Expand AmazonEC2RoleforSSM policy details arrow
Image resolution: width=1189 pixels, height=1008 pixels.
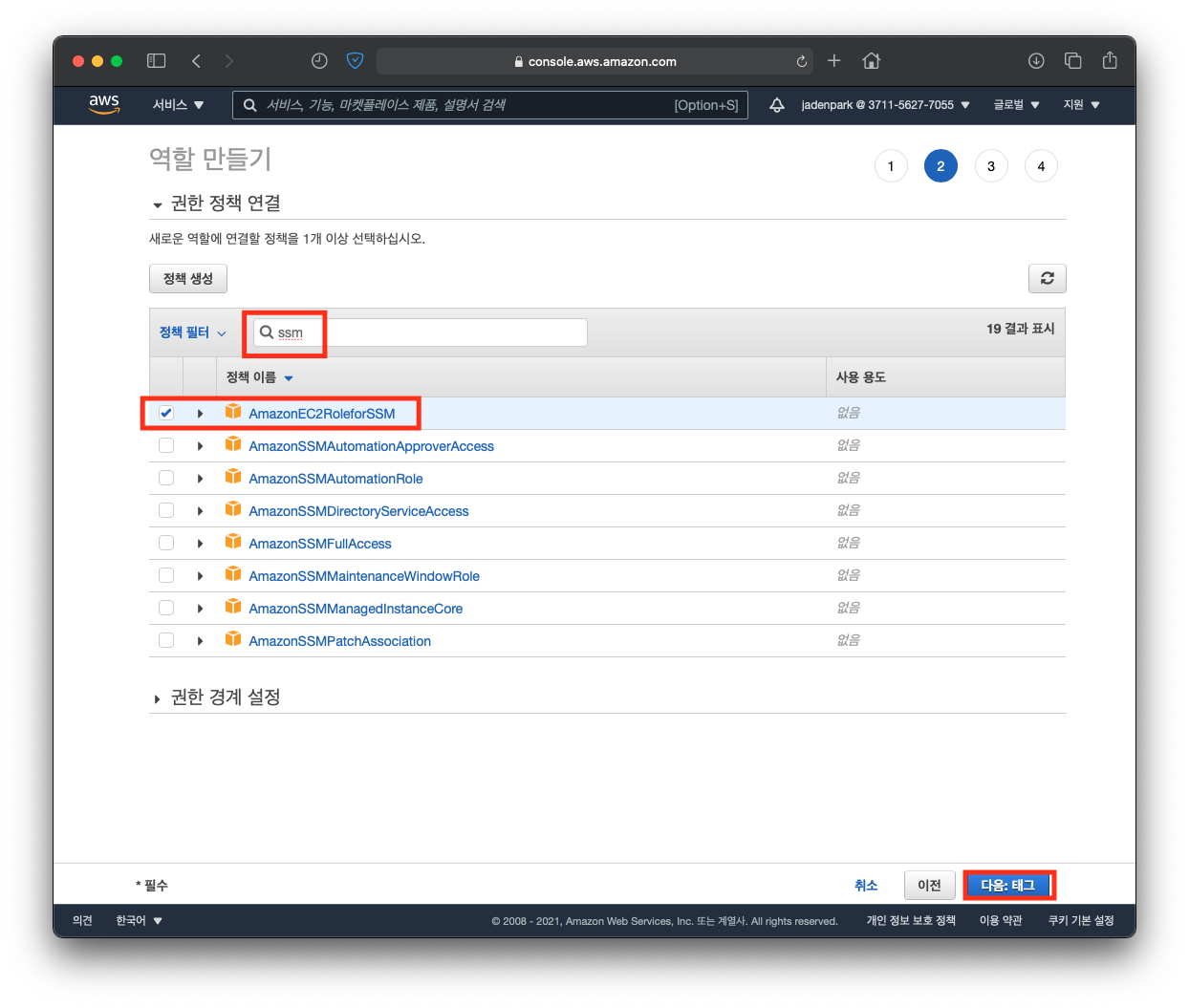click(200, 414)
